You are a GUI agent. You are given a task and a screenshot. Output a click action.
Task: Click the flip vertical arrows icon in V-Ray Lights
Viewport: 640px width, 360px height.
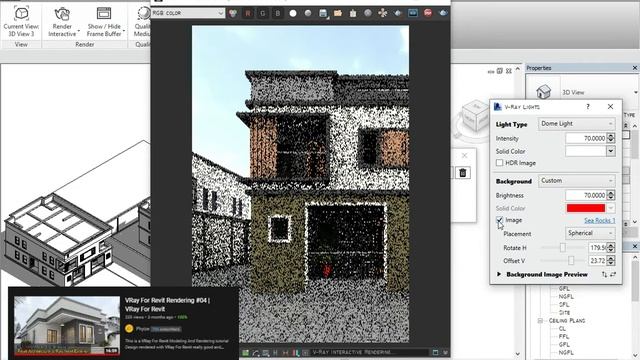pyautogui.click(x=604, y=275)
